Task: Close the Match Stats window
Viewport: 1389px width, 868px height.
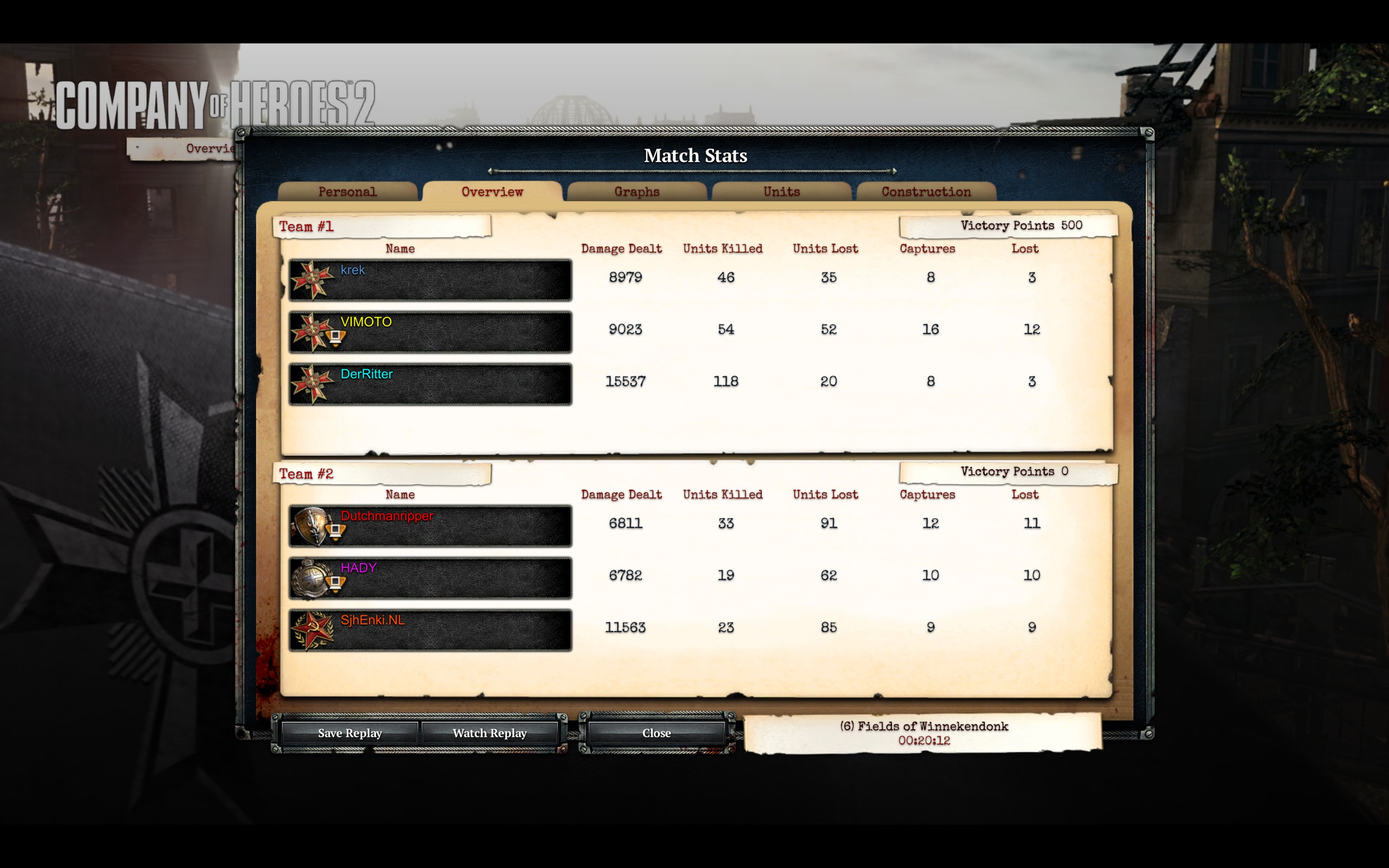Action: click(x=657, y=733)
